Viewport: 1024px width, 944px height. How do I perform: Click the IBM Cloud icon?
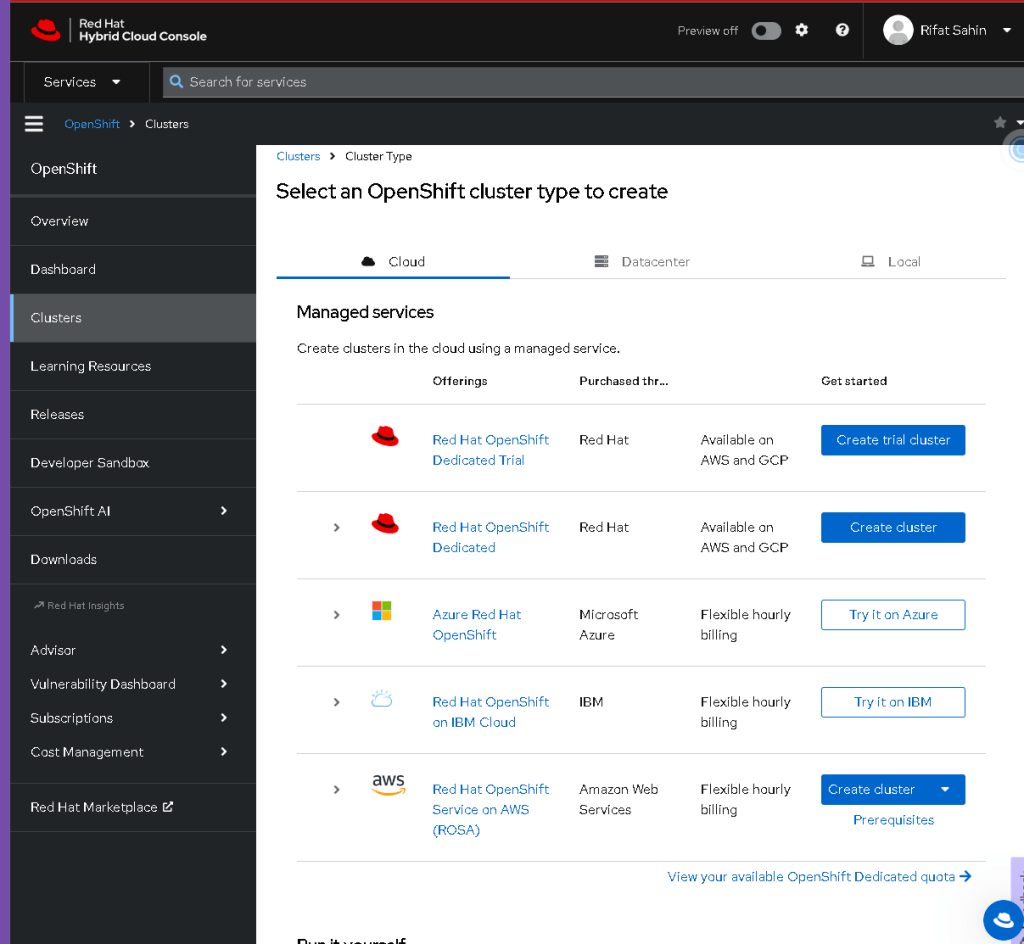pos(381,699)
